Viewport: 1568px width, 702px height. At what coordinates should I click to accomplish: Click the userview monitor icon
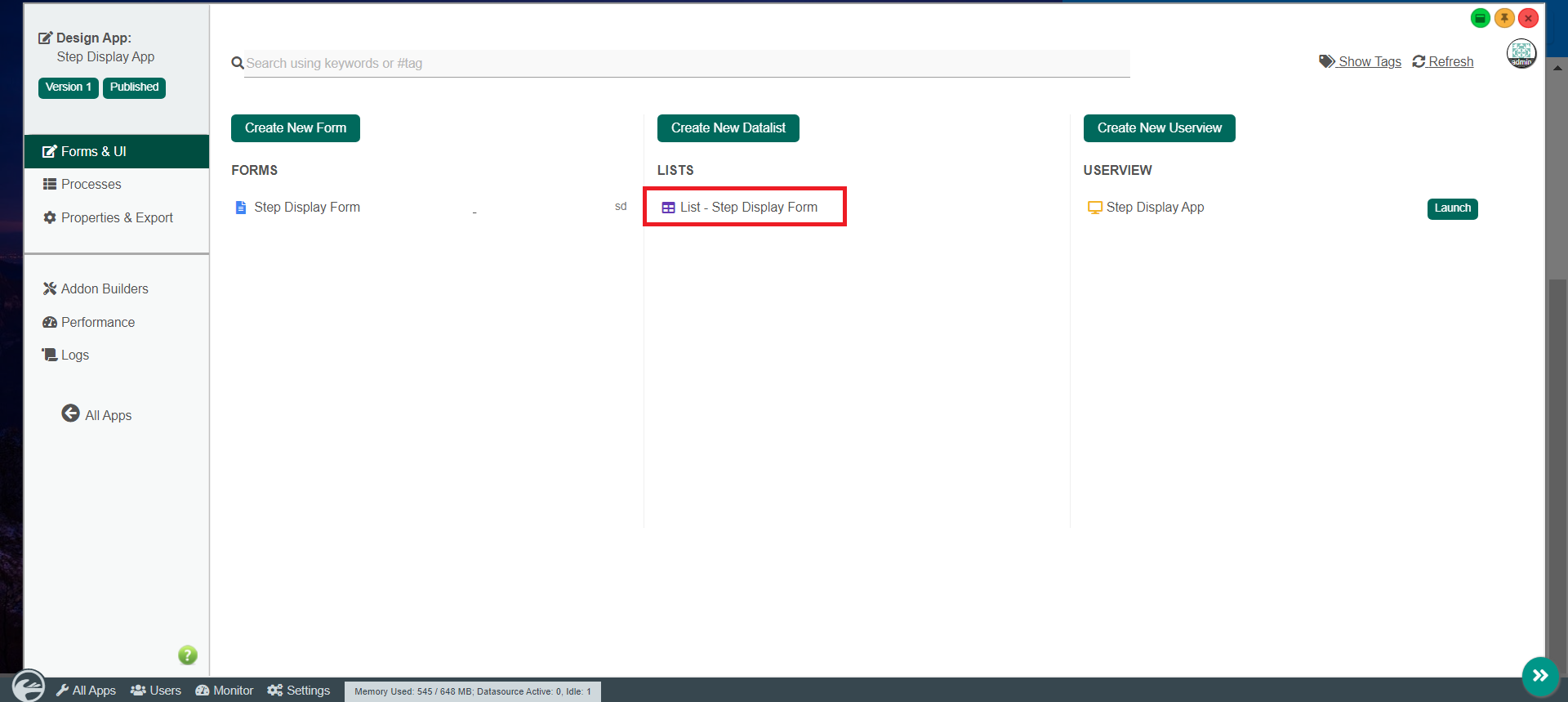pyautogui.click(x=1095, y=208)
